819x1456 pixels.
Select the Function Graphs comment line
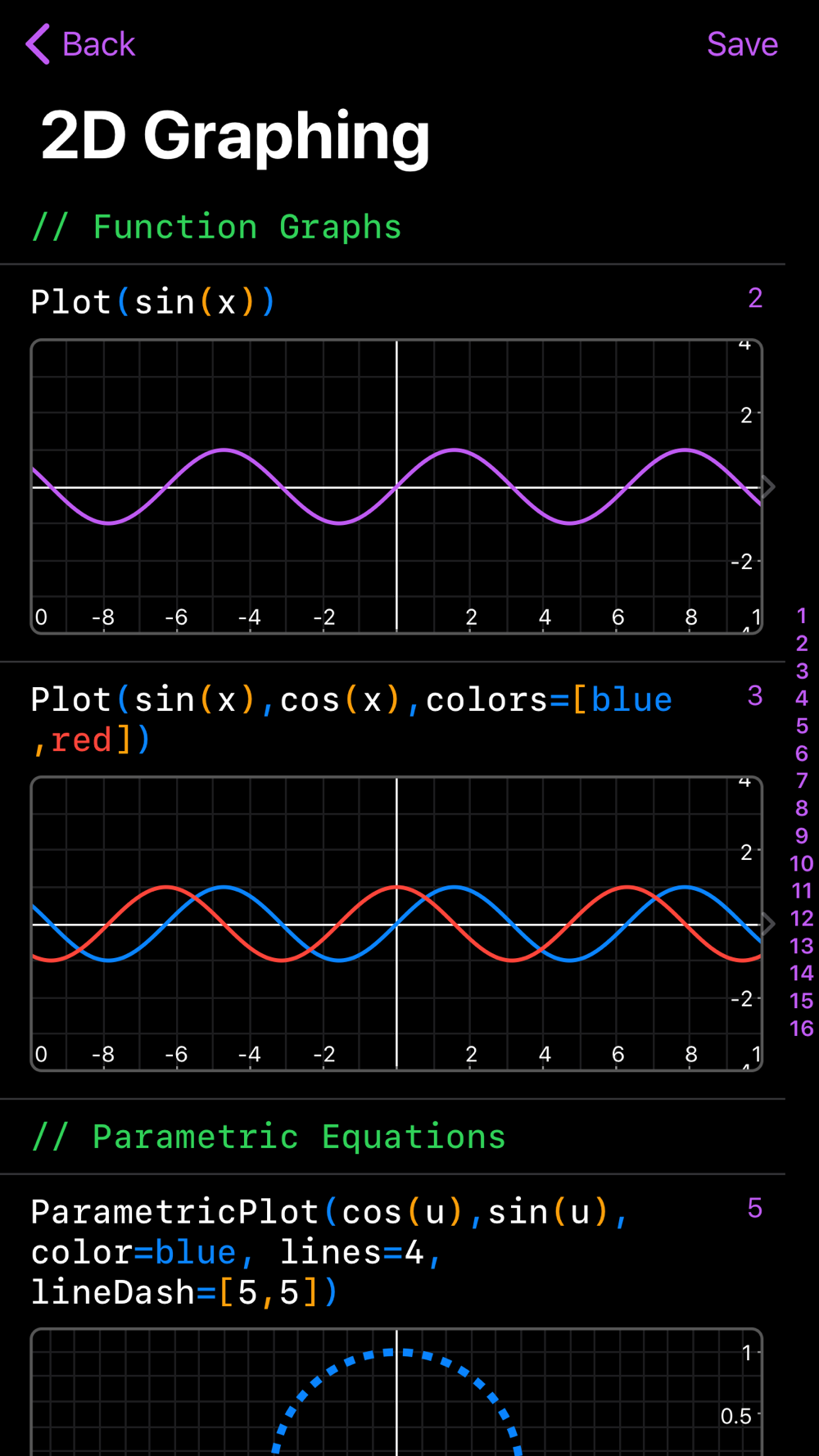click(x=217, y=227)
